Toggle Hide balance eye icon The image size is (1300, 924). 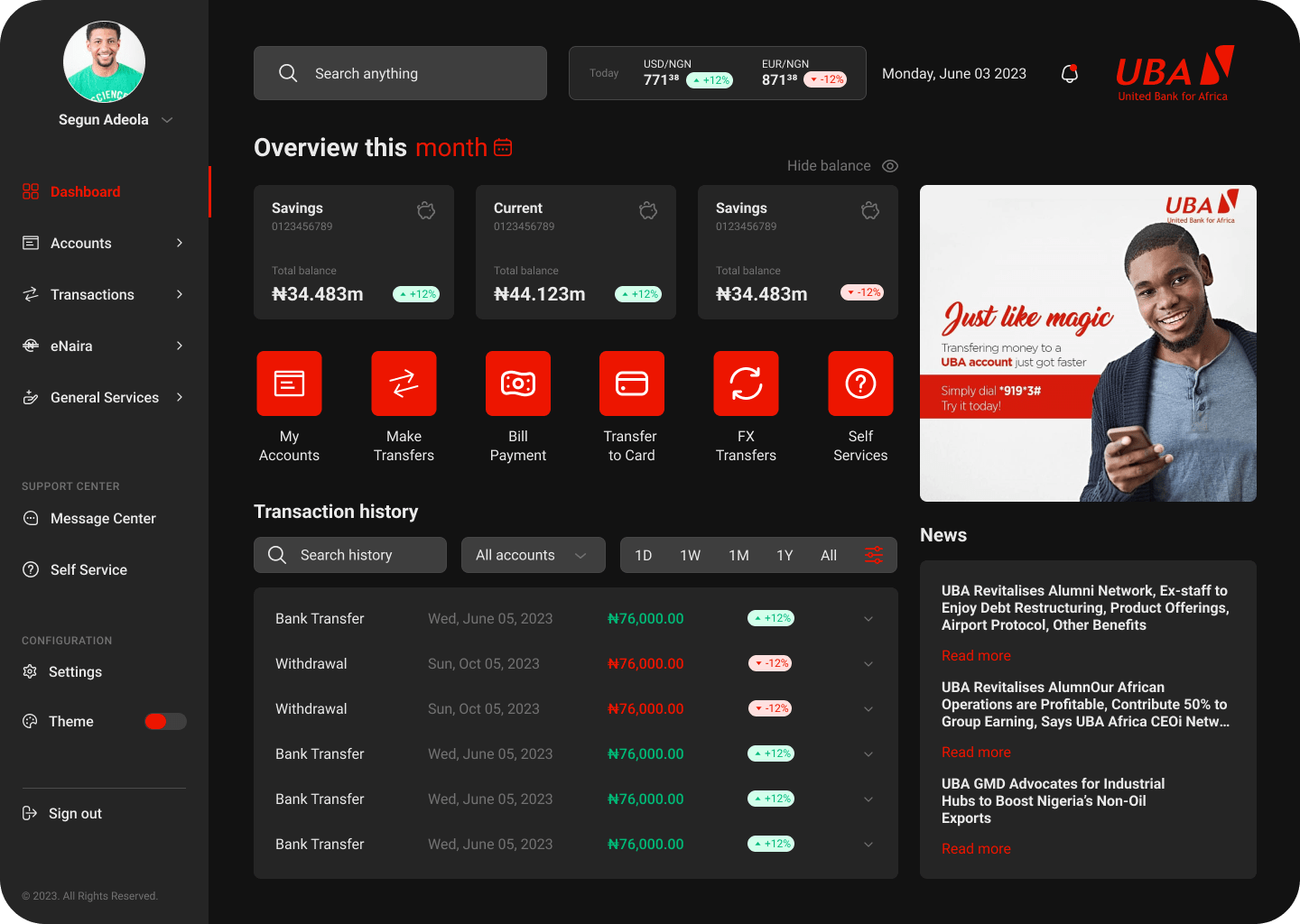[890, 166]
